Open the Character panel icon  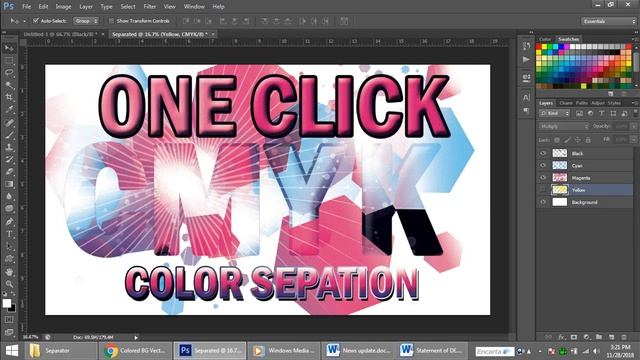pos(526,97)
